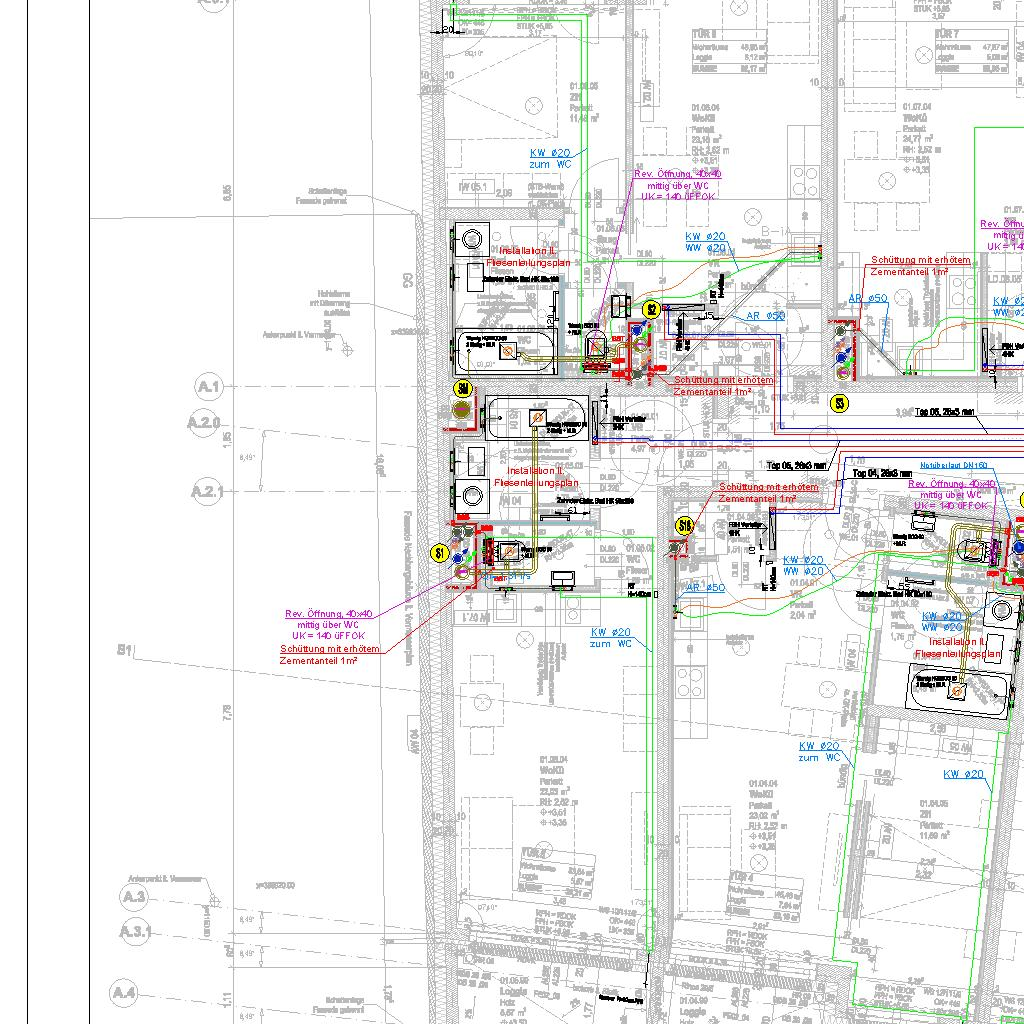Click the 'KW ø20 zum WC' label at top
The height and width of the screenshot is (1024, 1024).
(x=550, y=158)
